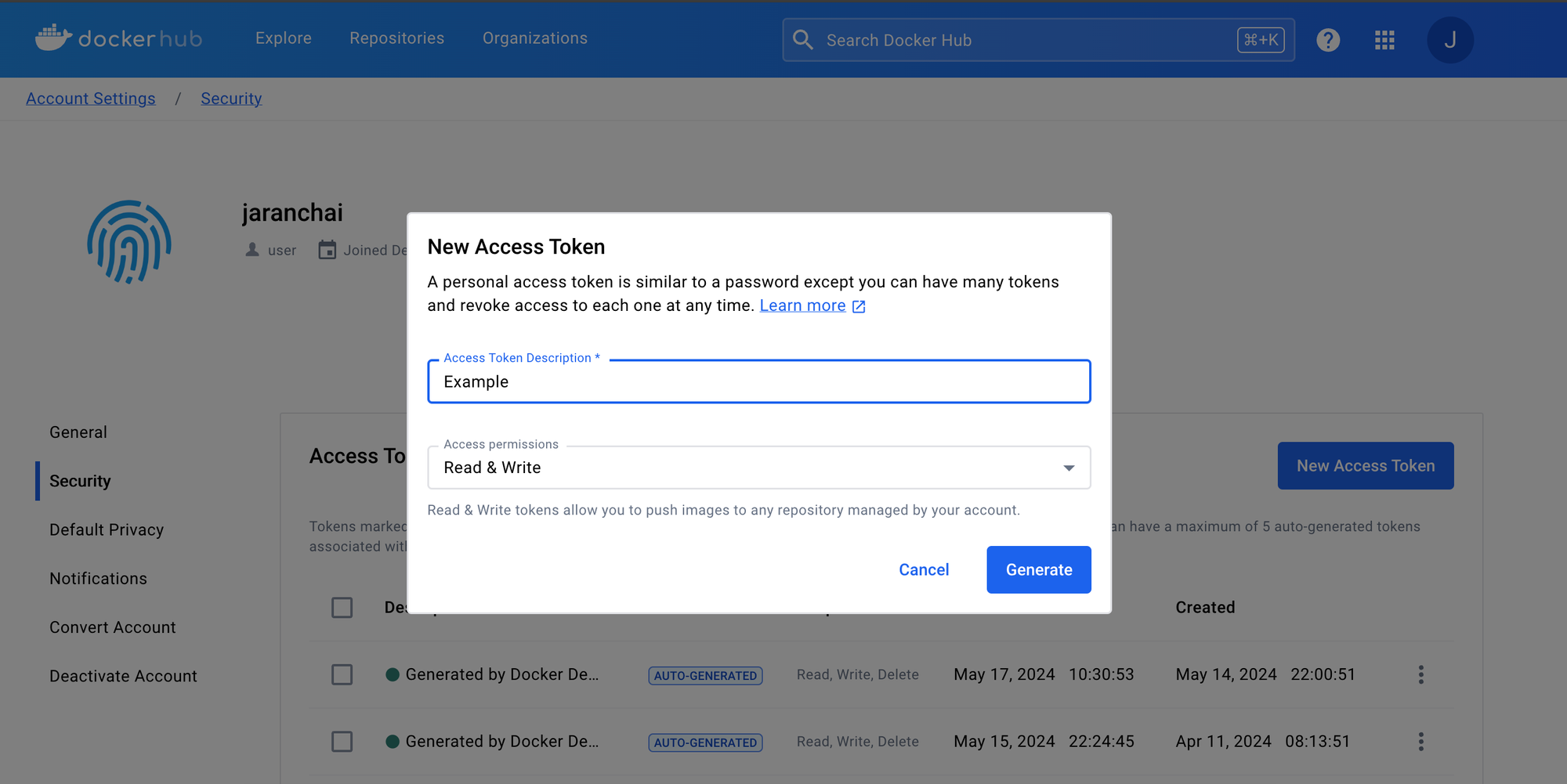Open the menu for the May 14 token
This screenshot has width=1567, height=784.
pyautogui.click(x=1420, y=674)
